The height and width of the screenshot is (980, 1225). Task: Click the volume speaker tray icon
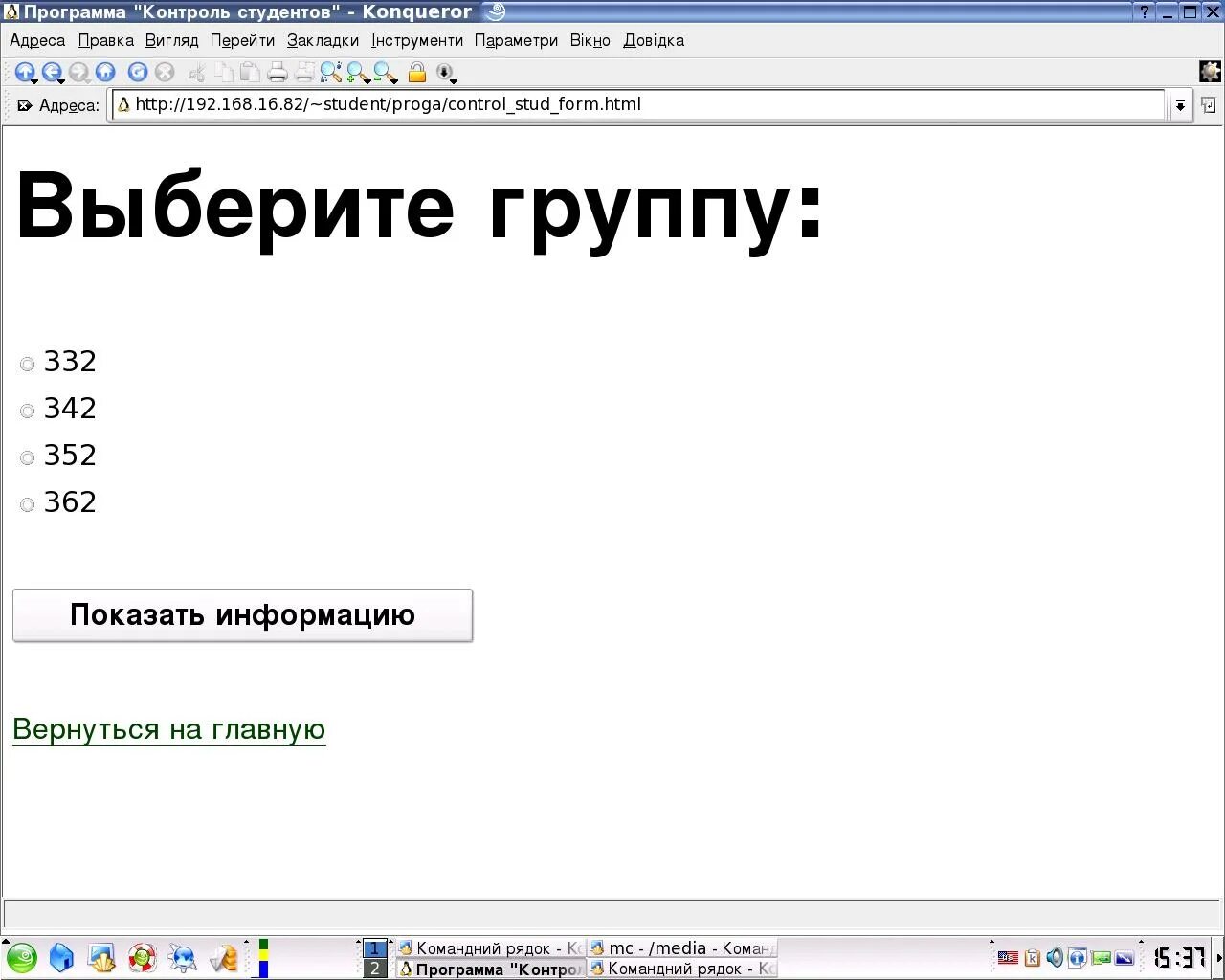(x=1055, y=957)
